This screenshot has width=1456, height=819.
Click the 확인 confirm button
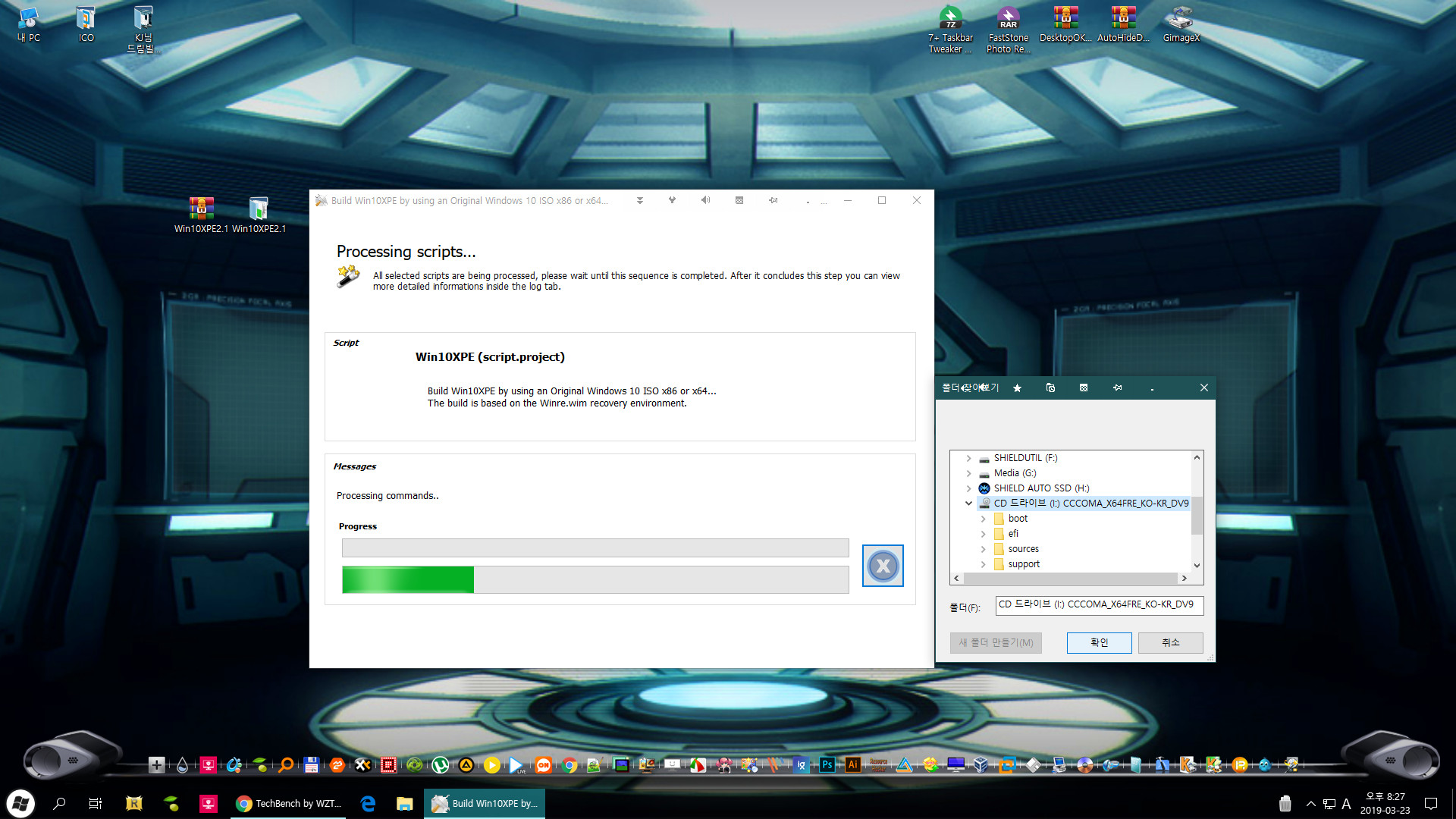coord(1099,642)
